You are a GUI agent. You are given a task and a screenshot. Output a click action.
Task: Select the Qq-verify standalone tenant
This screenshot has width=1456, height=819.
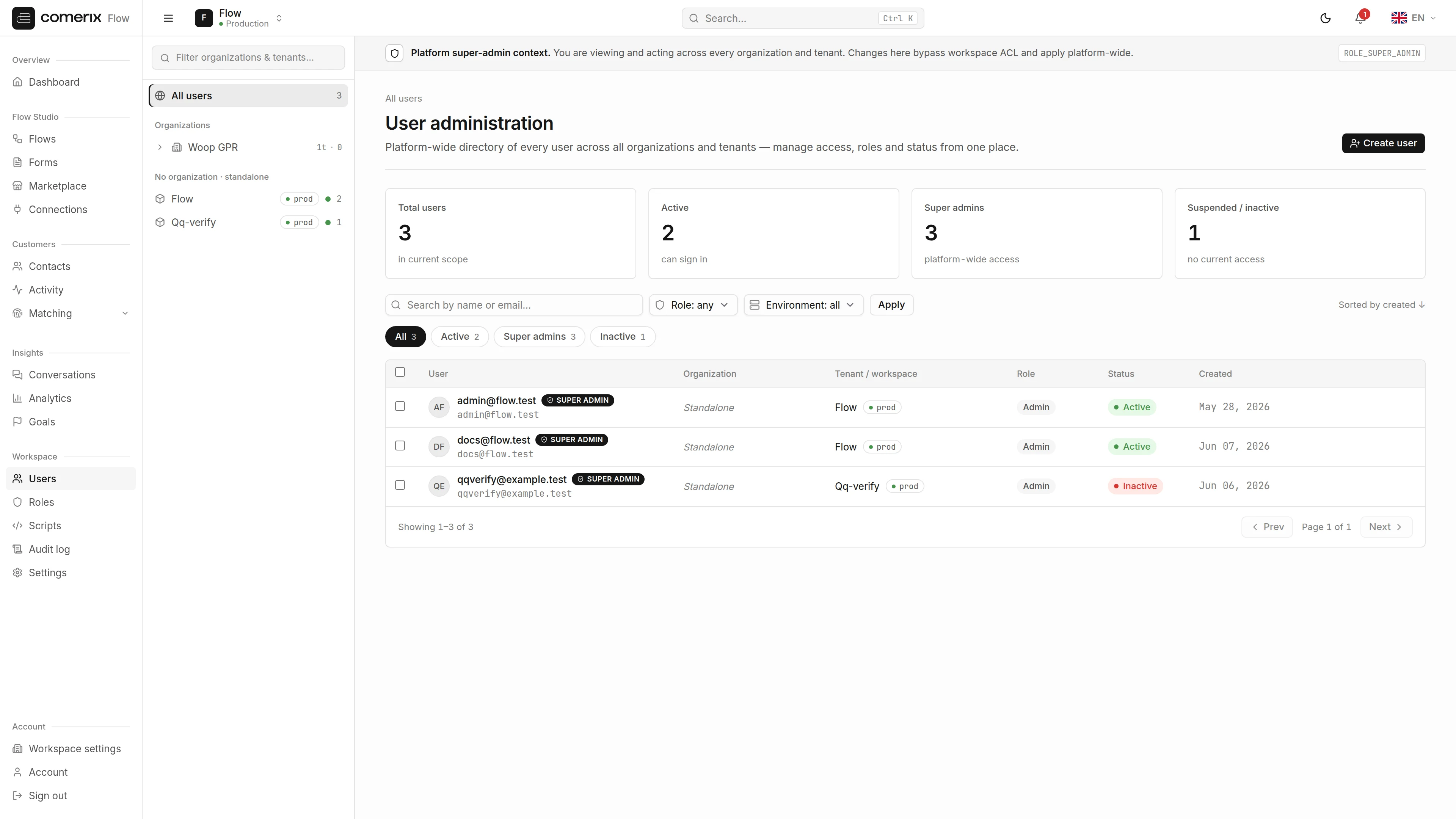248,222
